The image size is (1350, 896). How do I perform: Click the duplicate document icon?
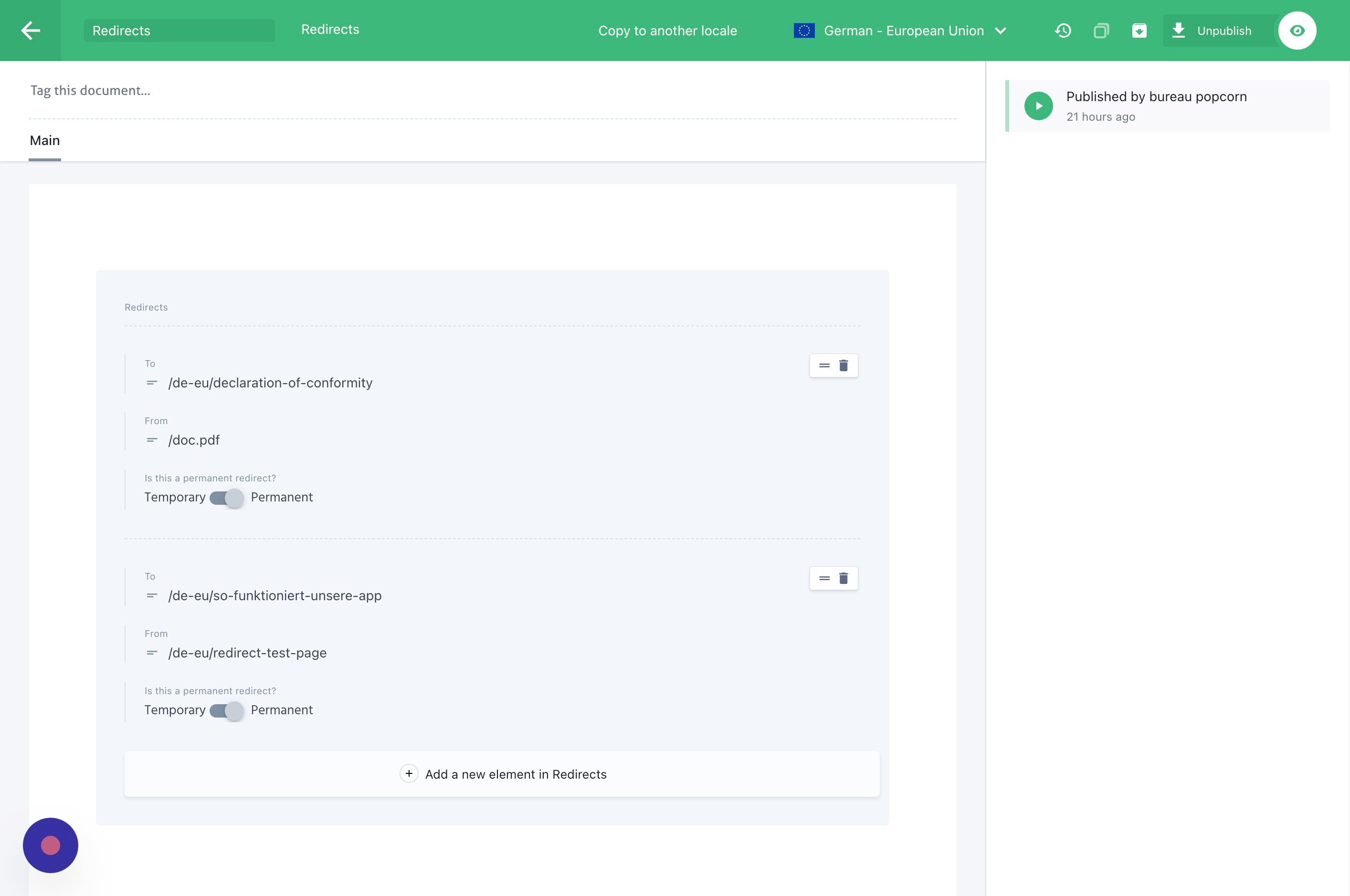tap(1101, 30)
